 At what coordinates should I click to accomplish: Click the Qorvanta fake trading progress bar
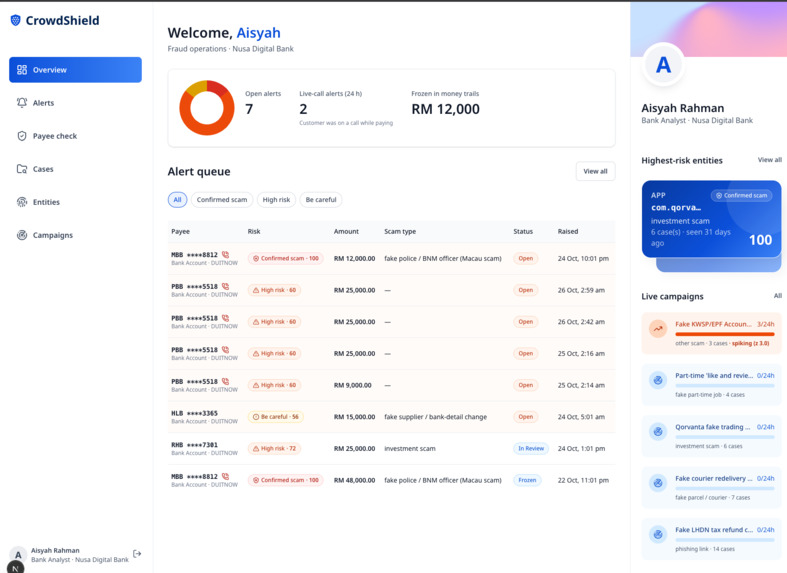725,437
